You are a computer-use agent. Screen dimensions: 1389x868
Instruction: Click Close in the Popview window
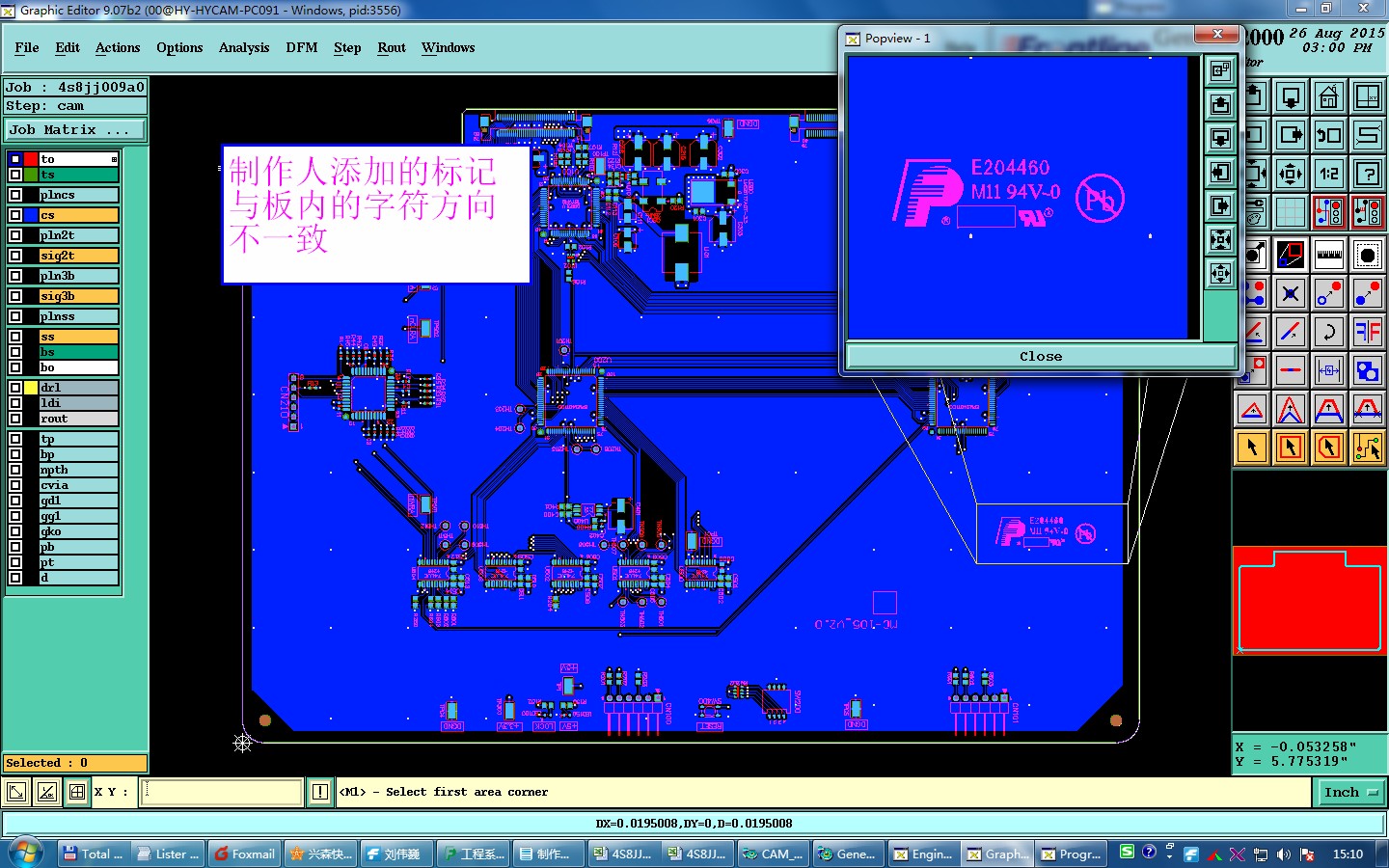tap(1041, 356)
